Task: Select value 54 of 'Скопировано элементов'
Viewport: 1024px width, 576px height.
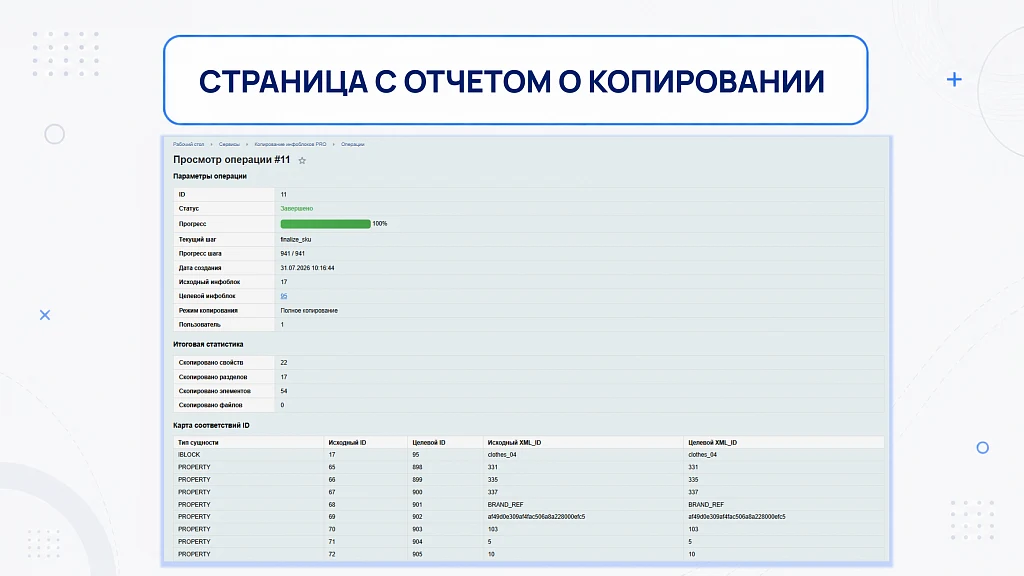Action: click(x=283, y=391)
